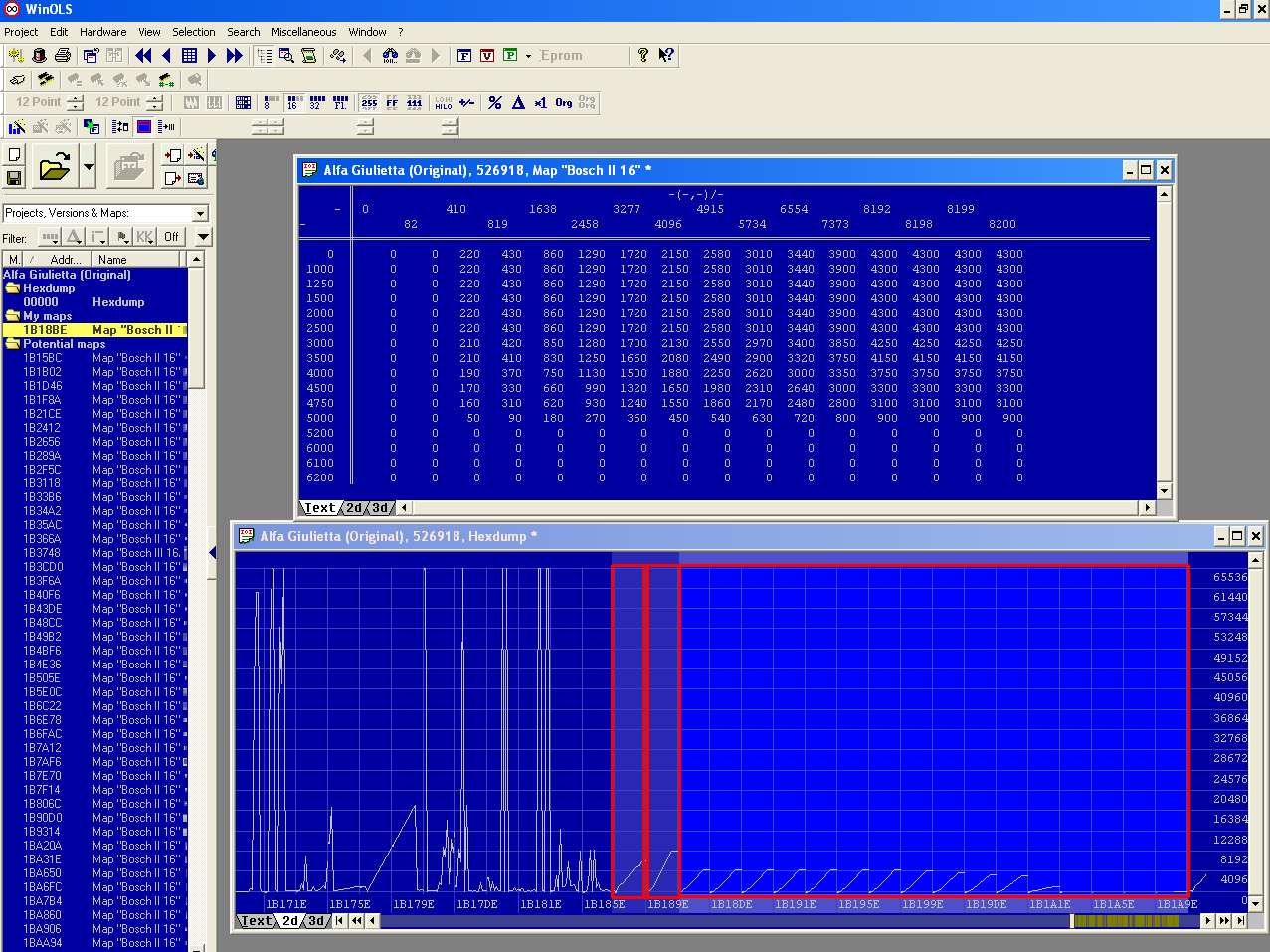
Task: Toggle 8-bit data width display
Action: tap(271, 102)
